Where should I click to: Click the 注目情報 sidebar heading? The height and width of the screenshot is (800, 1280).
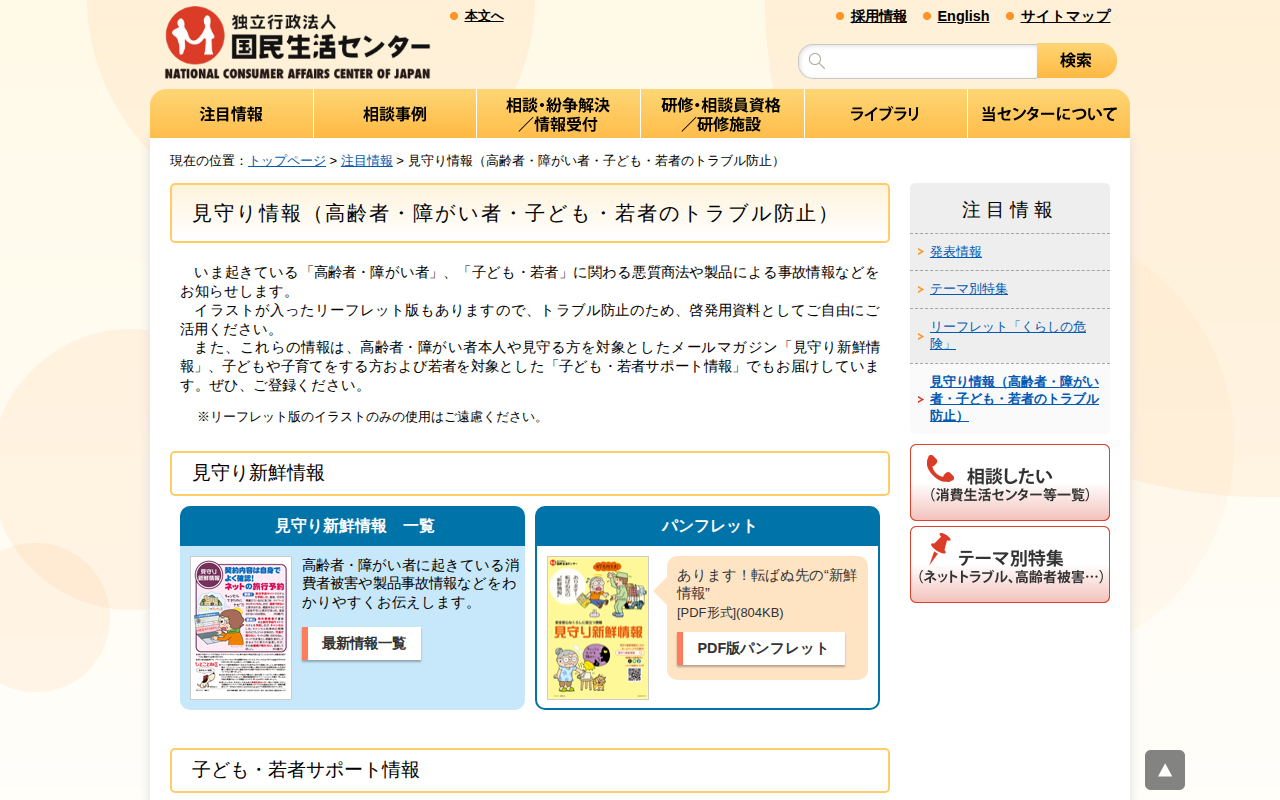point(1010,209)
